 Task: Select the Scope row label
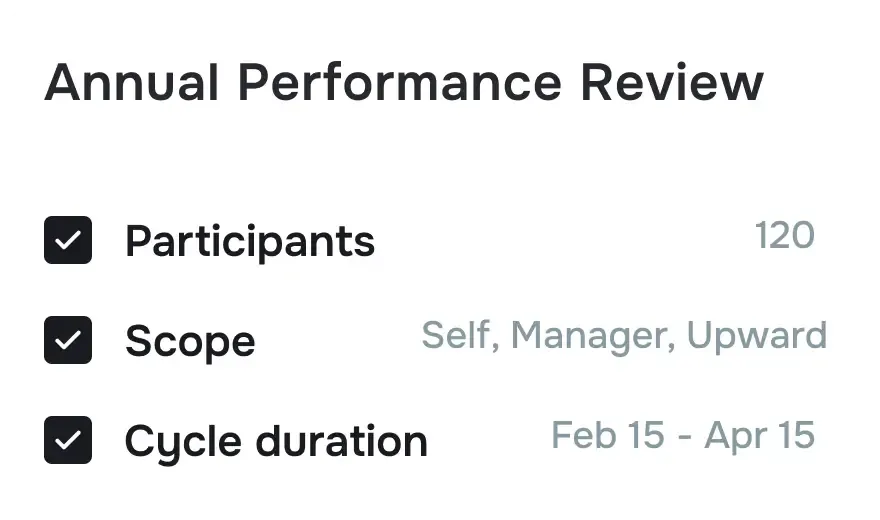pos(190,341)
